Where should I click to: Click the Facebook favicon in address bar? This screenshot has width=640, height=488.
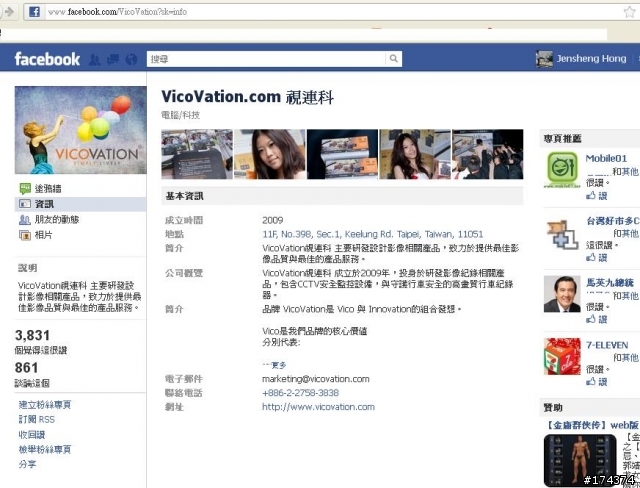(34, 12)
